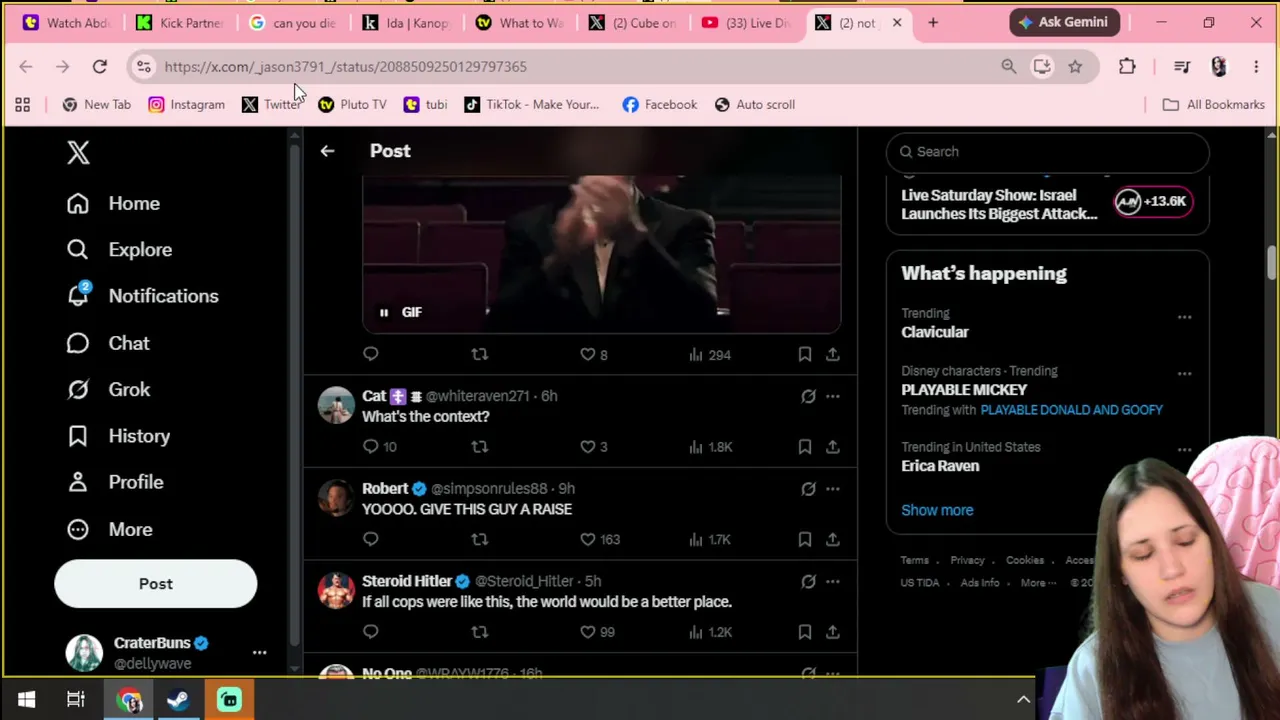Repost the "If all cops were like this" post
This screenshot has height=720, width=1280.
480,632
